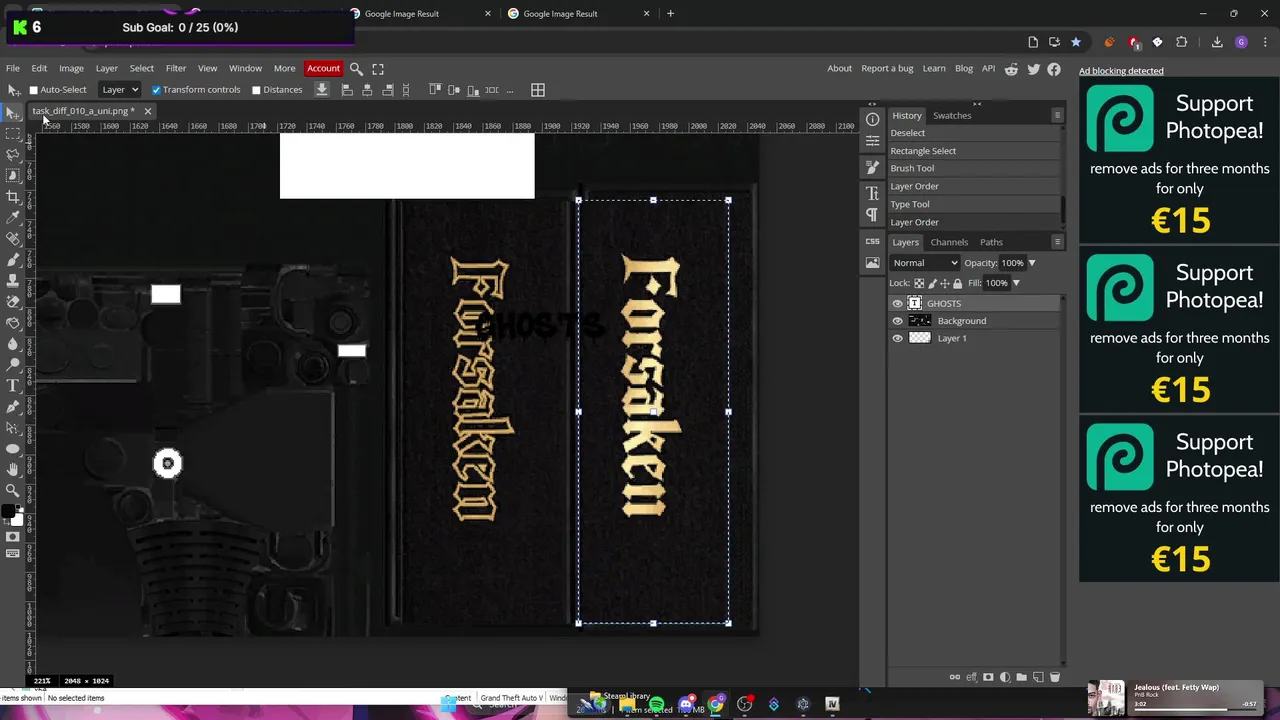Open the CSS side panel
This screenshot has width=1280, height=720.
pos(872,241)
